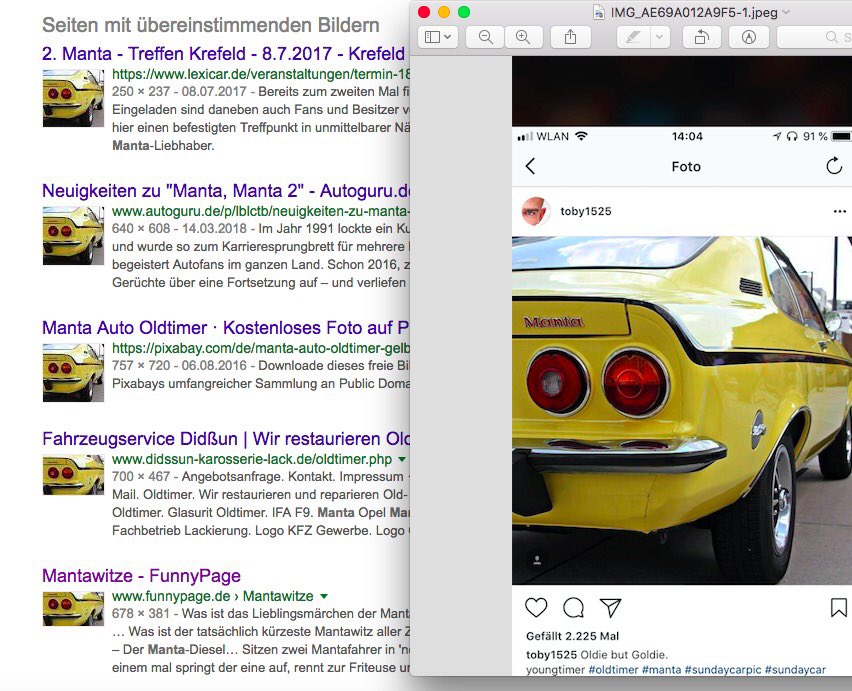Expand dropdown arrow after funnypage.de Mantawitze URL

[324, 596]
